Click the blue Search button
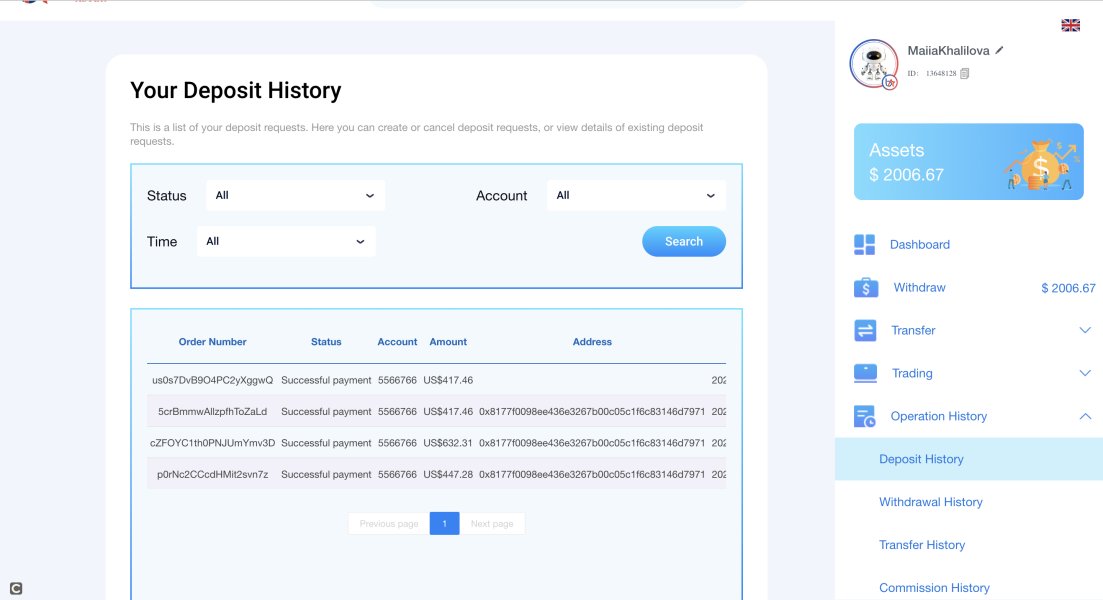 coord(684,241)
